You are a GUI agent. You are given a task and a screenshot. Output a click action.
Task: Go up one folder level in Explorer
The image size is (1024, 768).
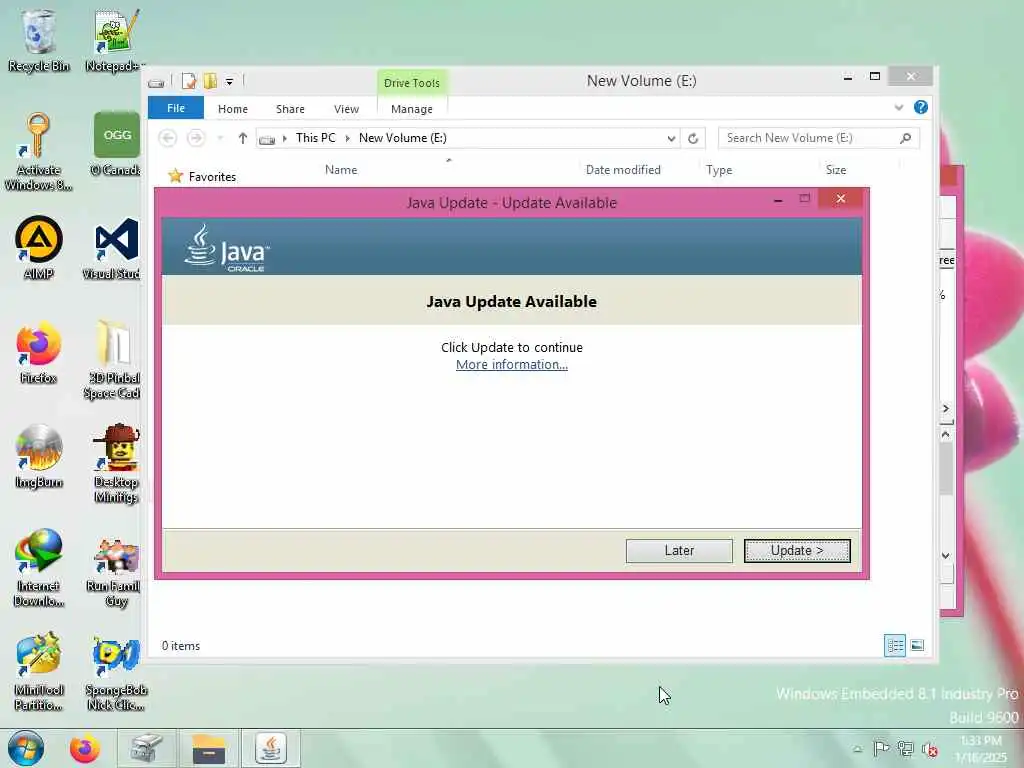click(242, 138)
